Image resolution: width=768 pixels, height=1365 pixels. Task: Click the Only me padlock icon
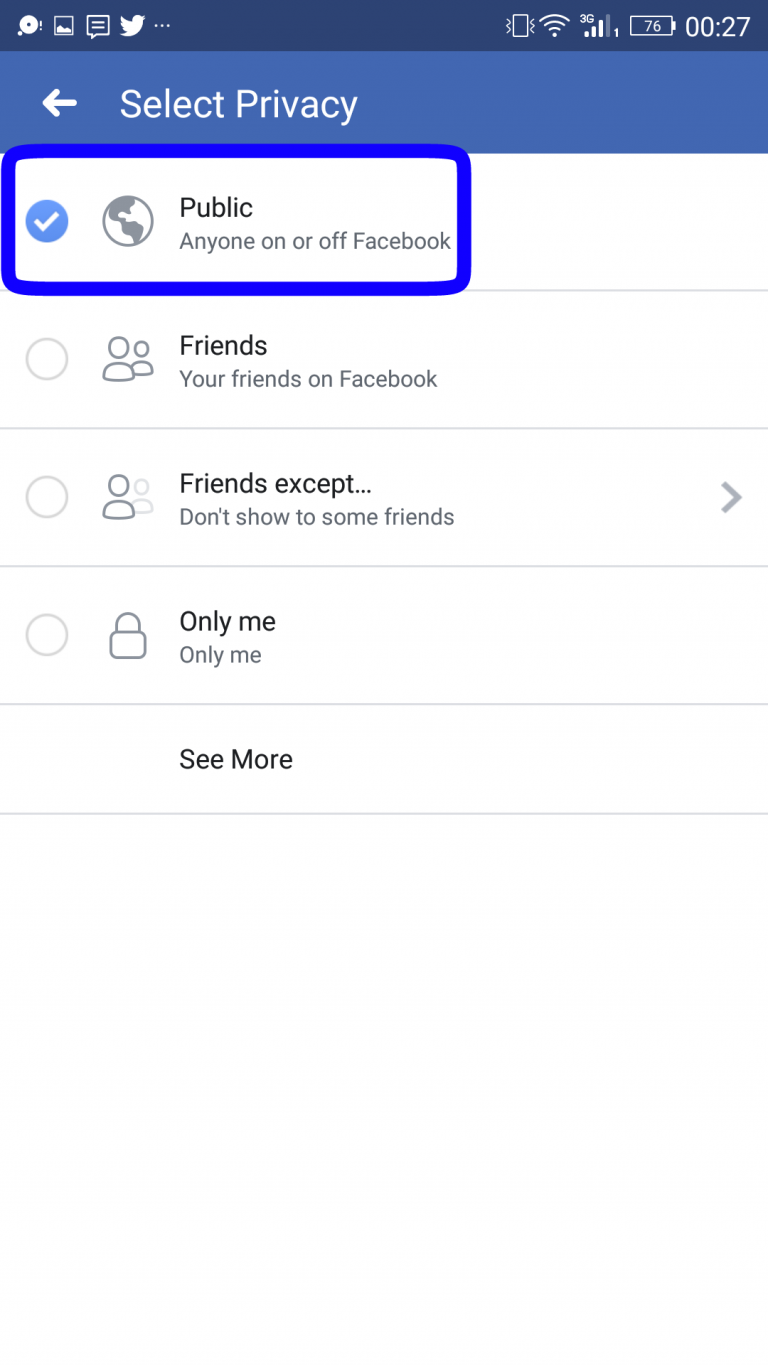click(x=128, y=635)
